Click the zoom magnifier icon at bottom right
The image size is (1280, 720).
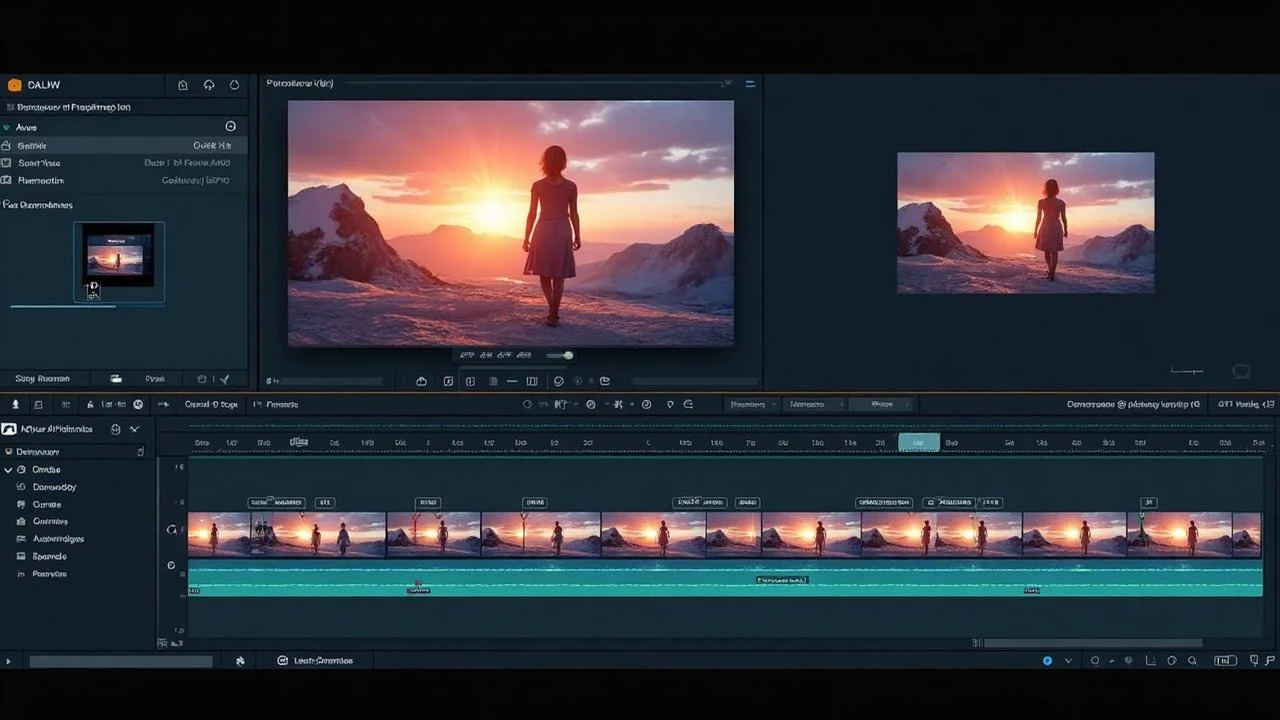tap(1193, 661)
